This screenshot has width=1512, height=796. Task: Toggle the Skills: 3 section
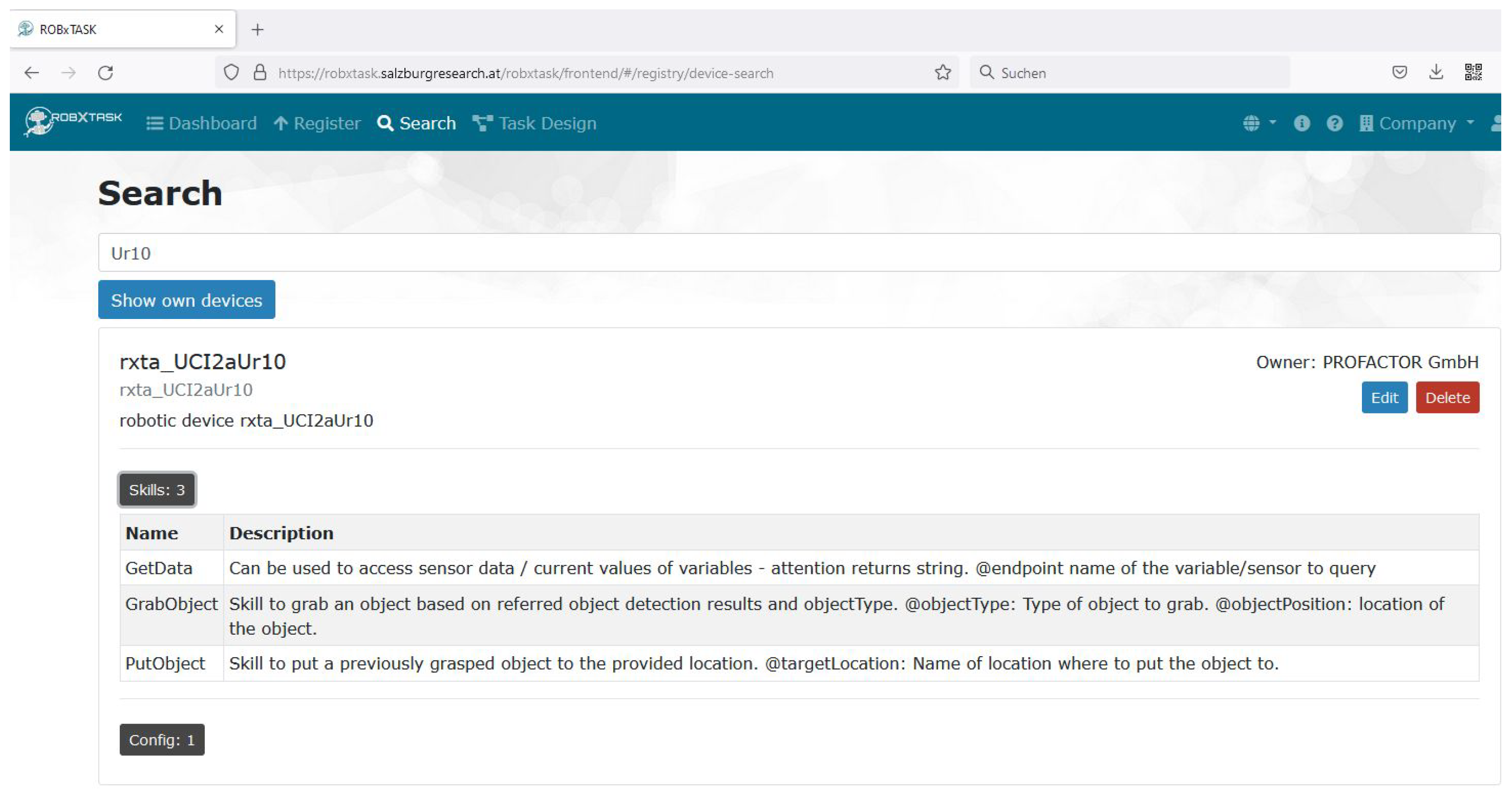point(157,490)
